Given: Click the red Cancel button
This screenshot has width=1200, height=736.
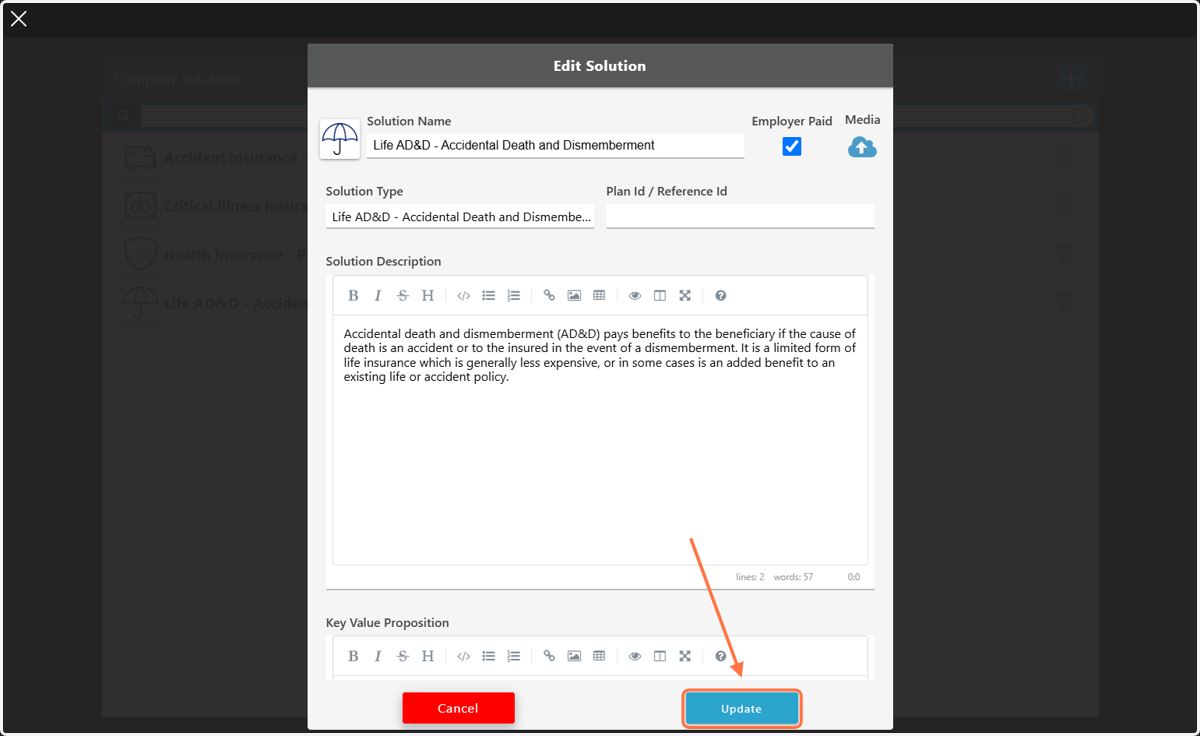Looking at the screenshot, I should tap(458, 708).
